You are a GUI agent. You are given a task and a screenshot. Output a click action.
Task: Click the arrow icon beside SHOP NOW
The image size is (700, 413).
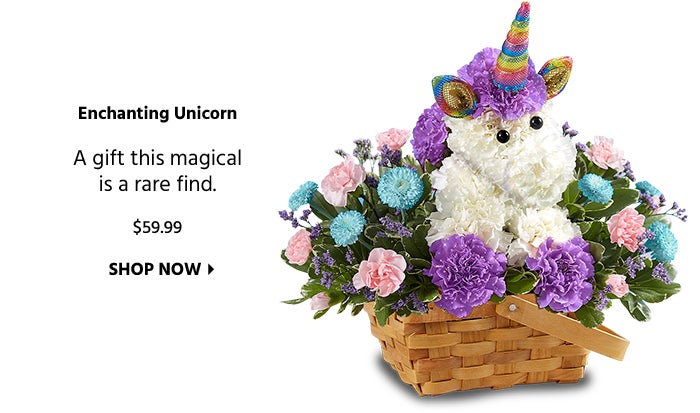click(211, 269)
